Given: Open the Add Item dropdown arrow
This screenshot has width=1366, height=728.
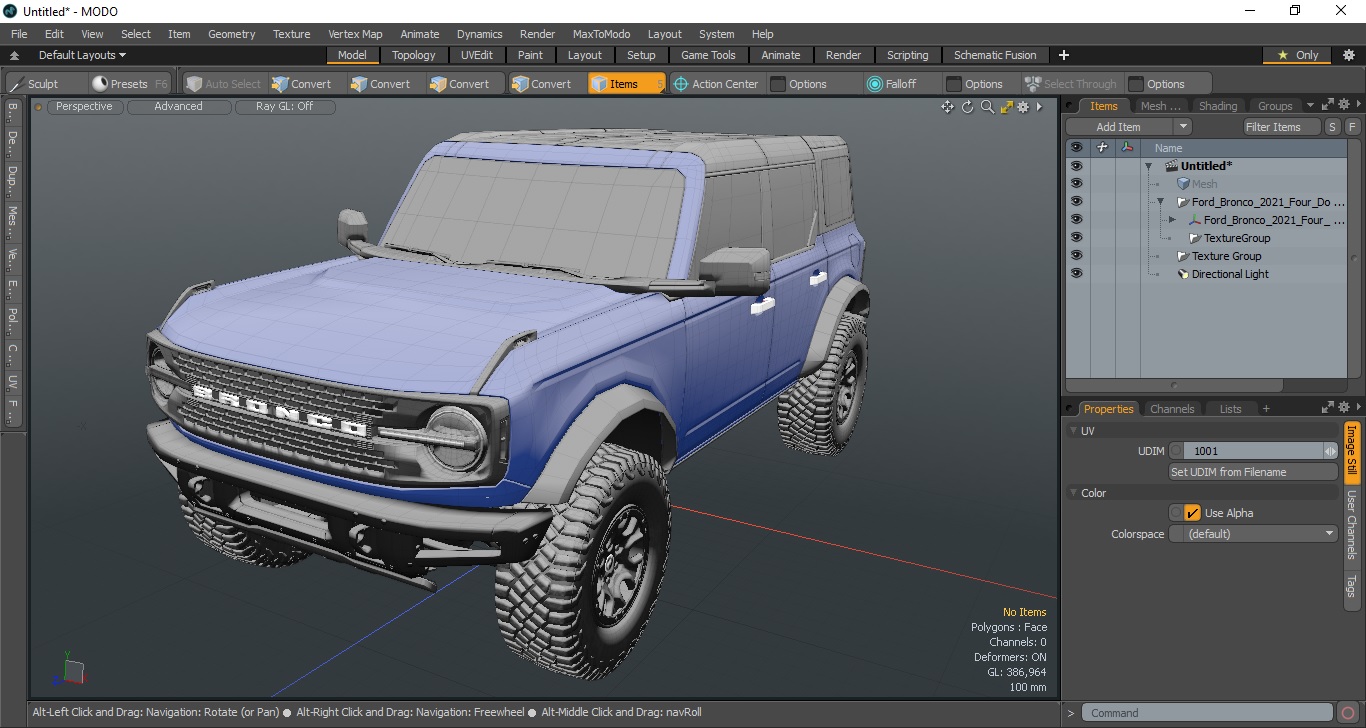Looking at the screenshot, I should tap(1182, 127).
